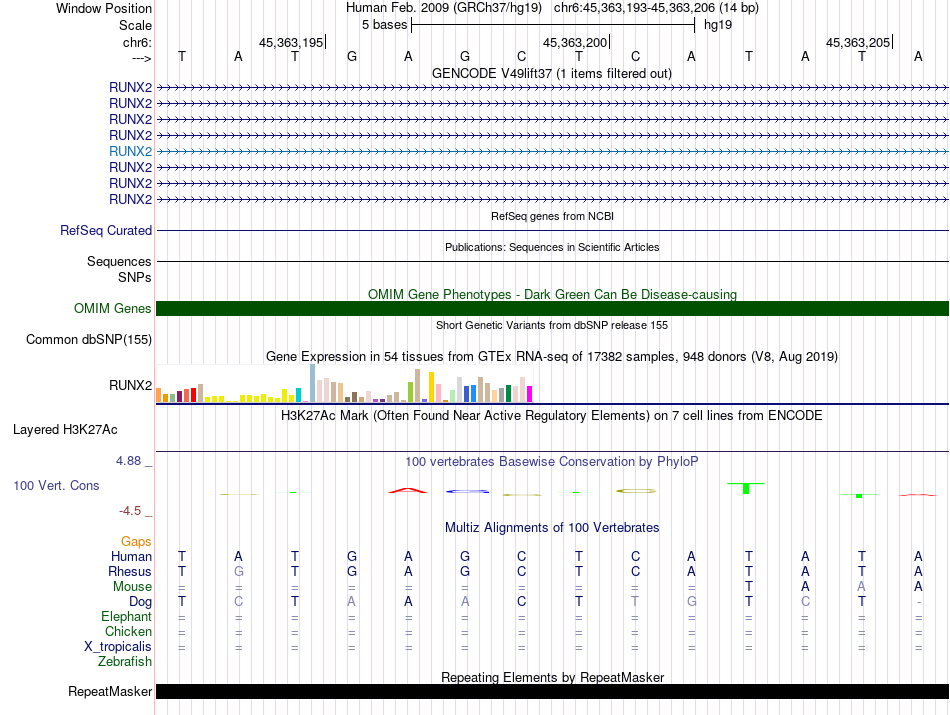Screen dimensions: 950x715
Task: Click the Multiz Alignments of 100 Vertebrates title
Action: click(x=552, y=527)
